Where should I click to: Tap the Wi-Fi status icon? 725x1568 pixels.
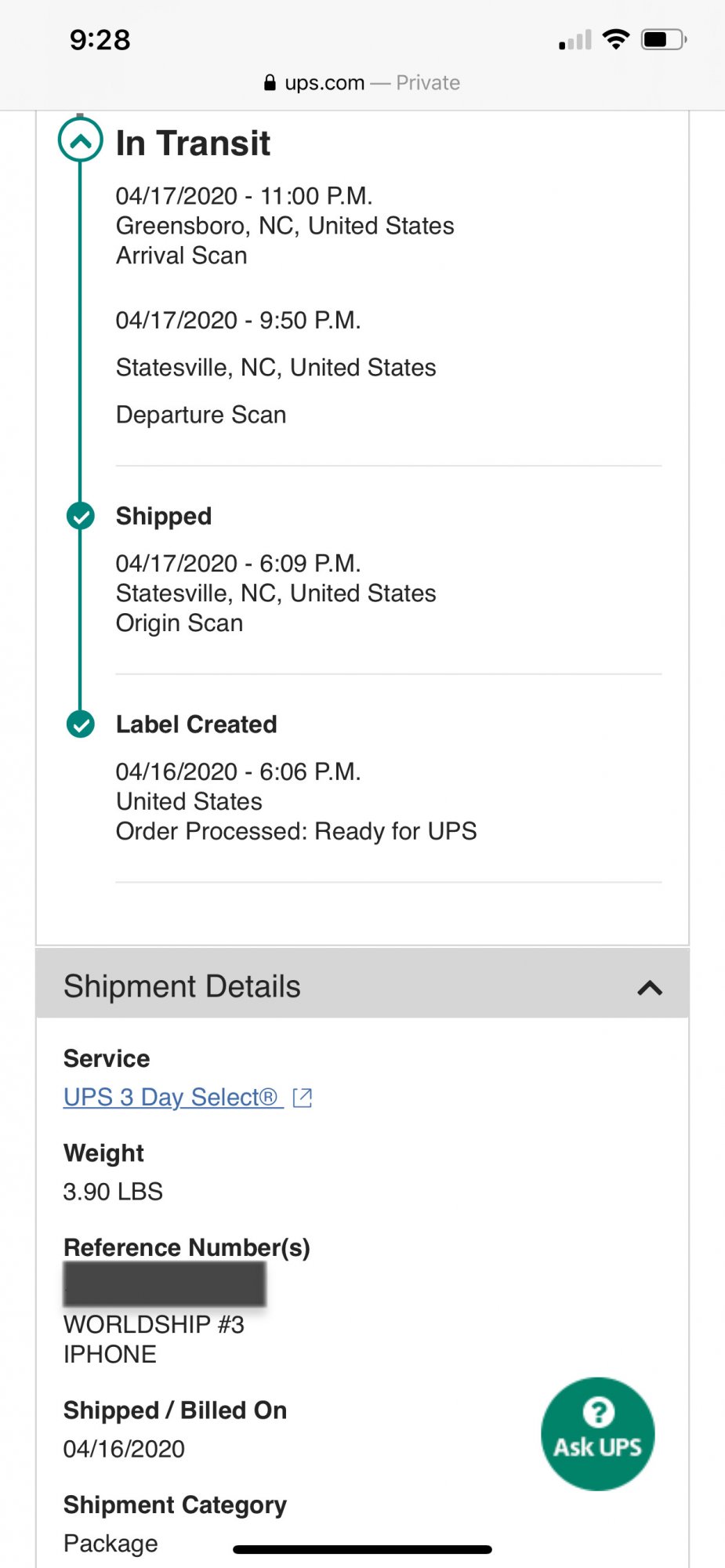pyautogui.click(x=616, y=39)
